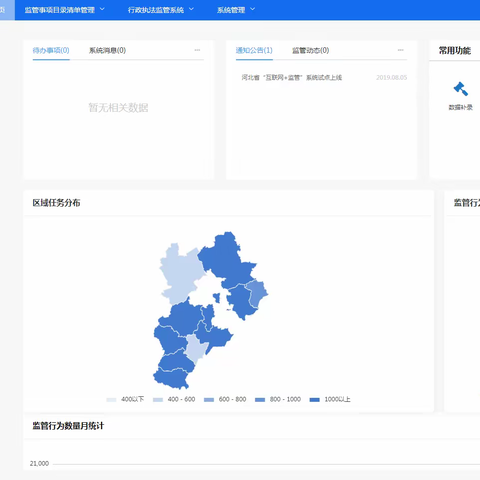This screenshot has height=480, width=480.
Task: Expand chevron beside 系统管理
Action: click(252, 9)
